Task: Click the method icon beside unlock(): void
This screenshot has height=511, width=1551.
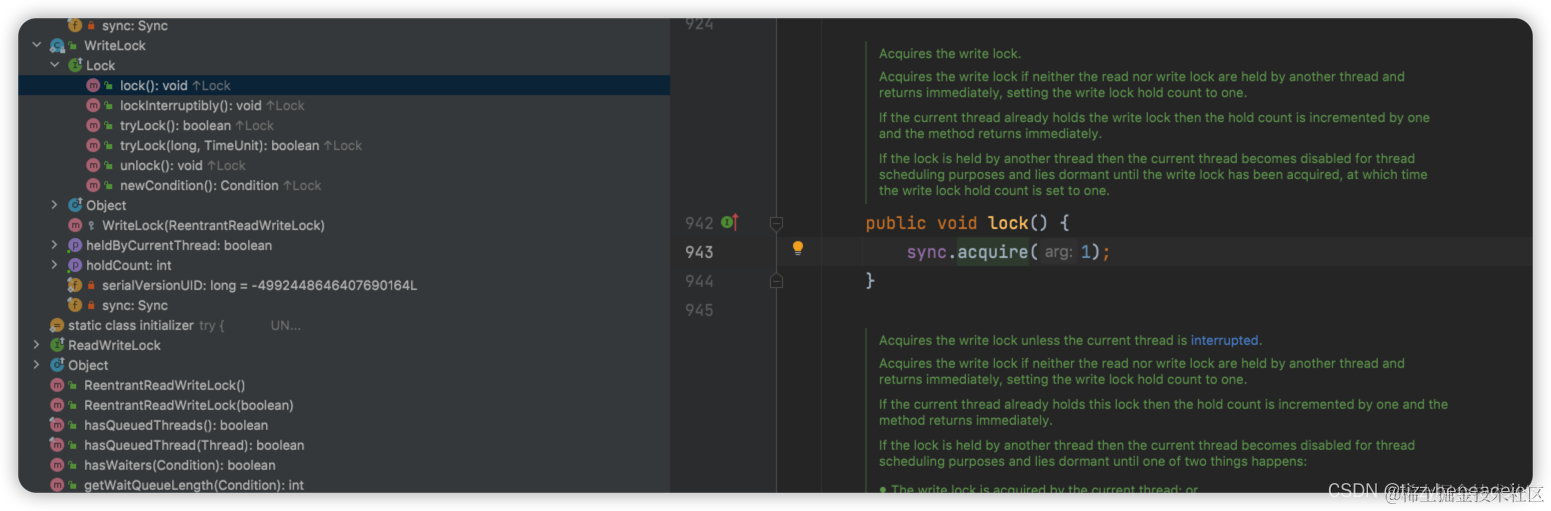Action: [93, 166]
